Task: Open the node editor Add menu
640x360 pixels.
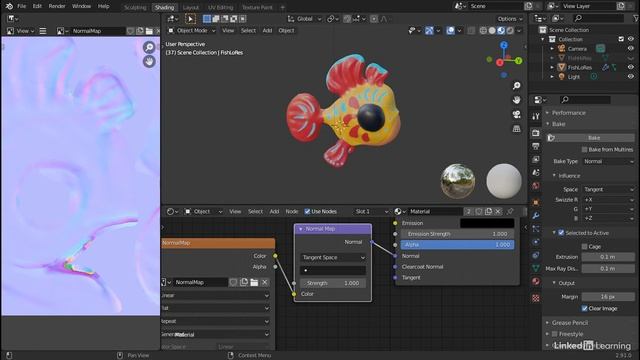Action: click(274, 211)
